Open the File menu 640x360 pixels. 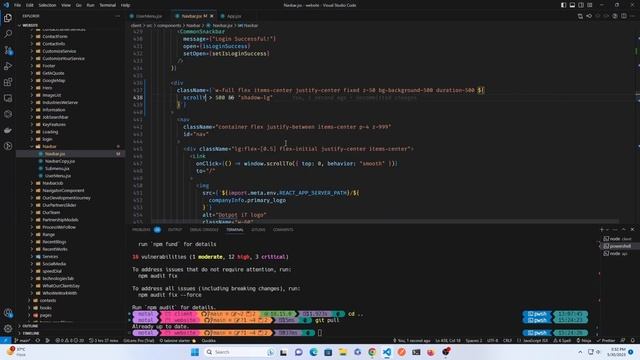(x=18, y=5)
